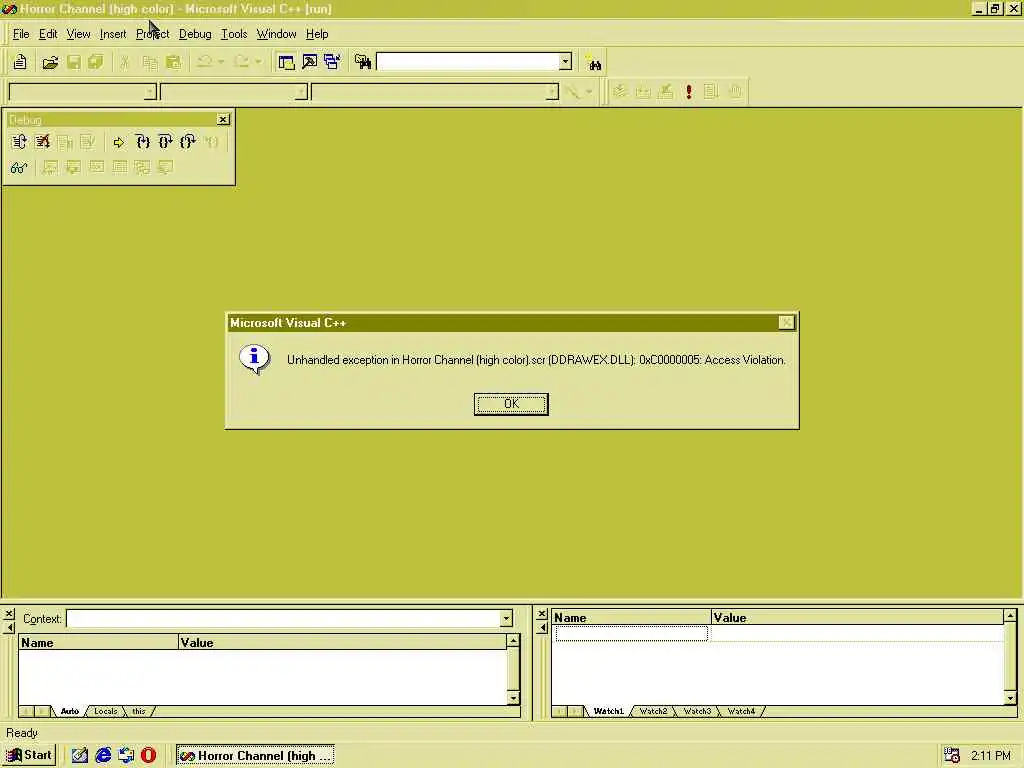Select the 'this' tab in Variables pane
This screenshot has width=1024, height=768.
point(138,711)
